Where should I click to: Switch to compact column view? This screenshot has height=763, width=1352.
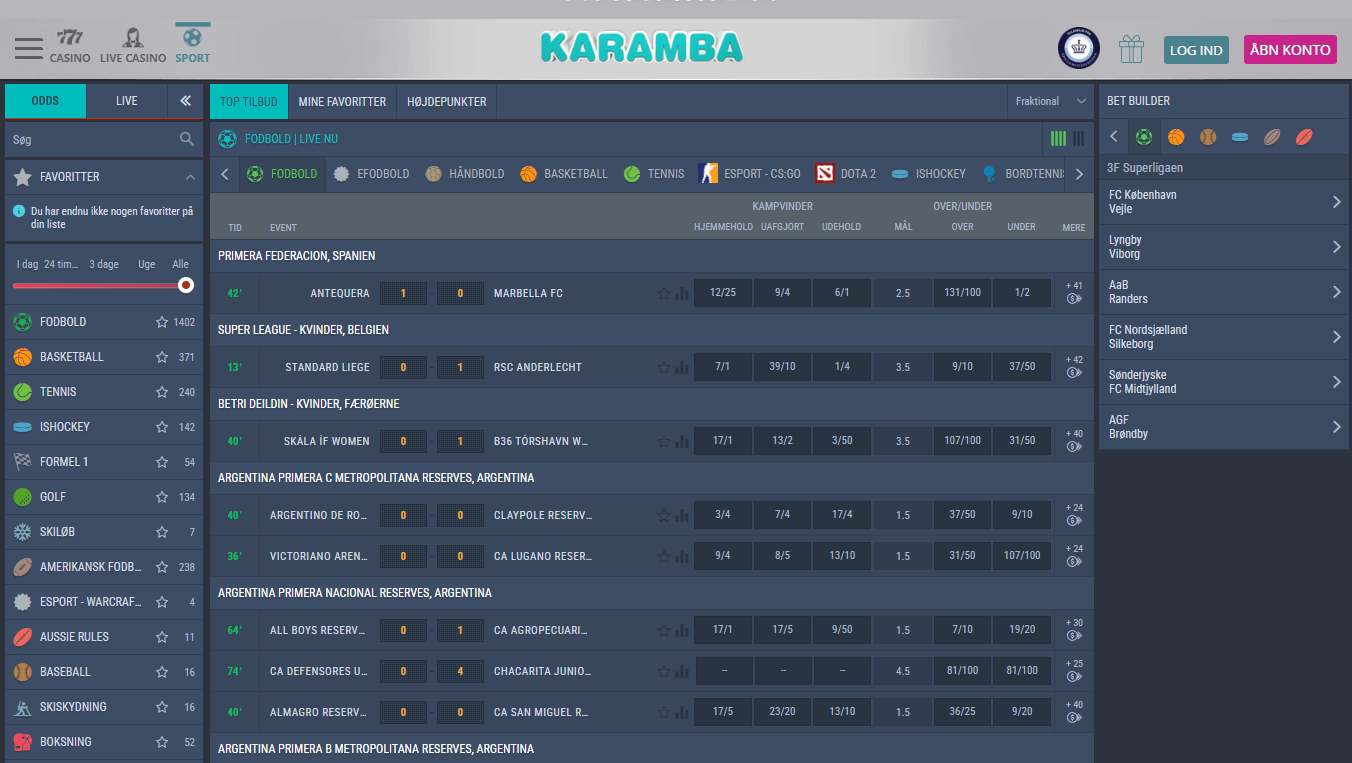coord(1078,139)
